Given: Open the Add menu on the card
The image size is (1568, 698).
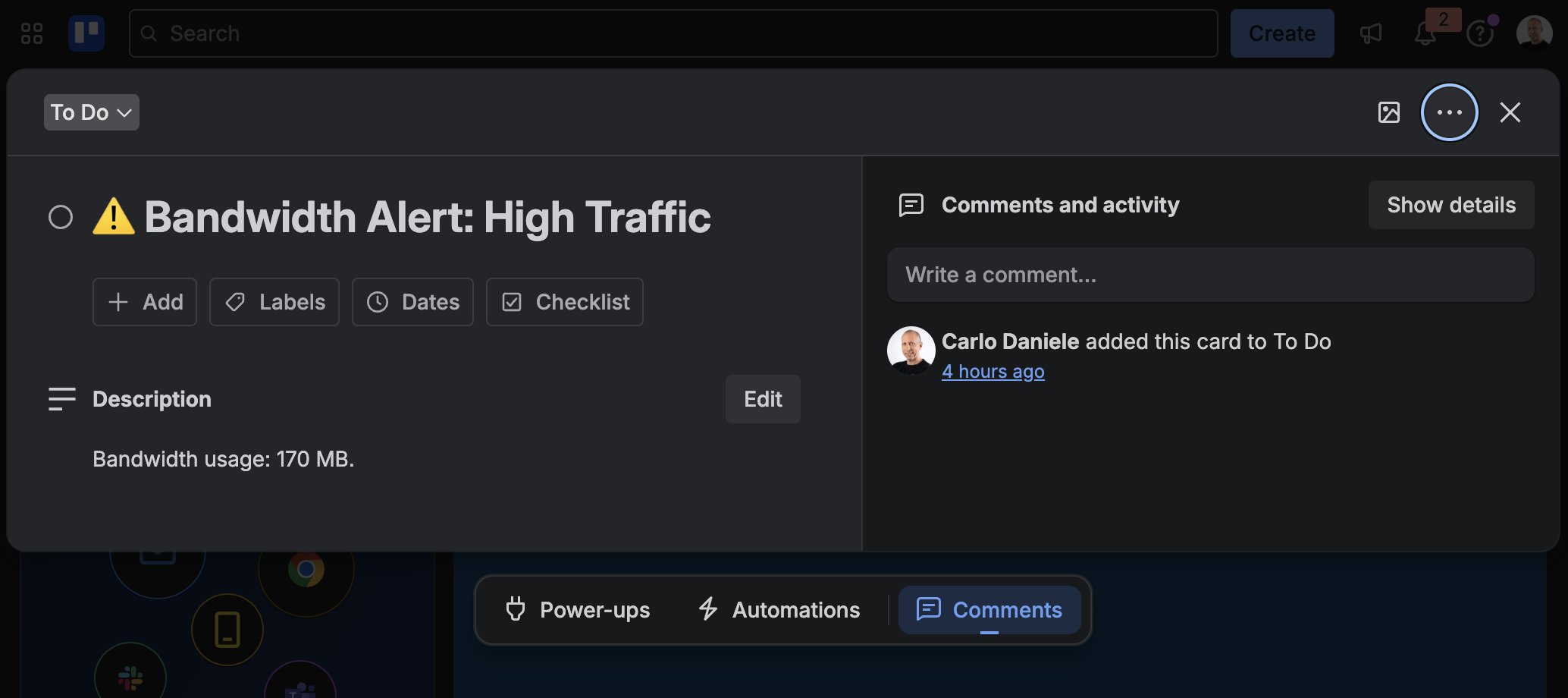Looking at the screenshot, I should click(144, 301).
